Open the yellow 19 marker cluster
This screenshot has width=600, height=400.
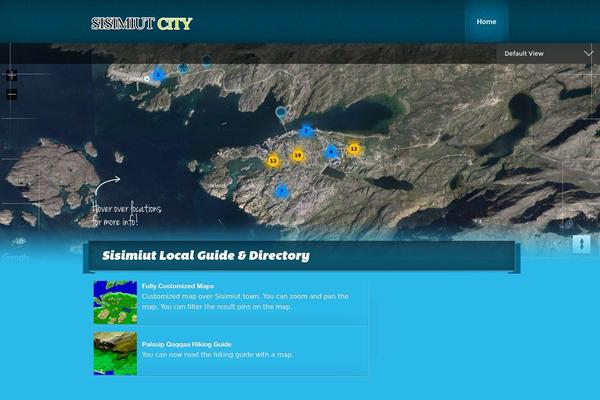(298, 155)
